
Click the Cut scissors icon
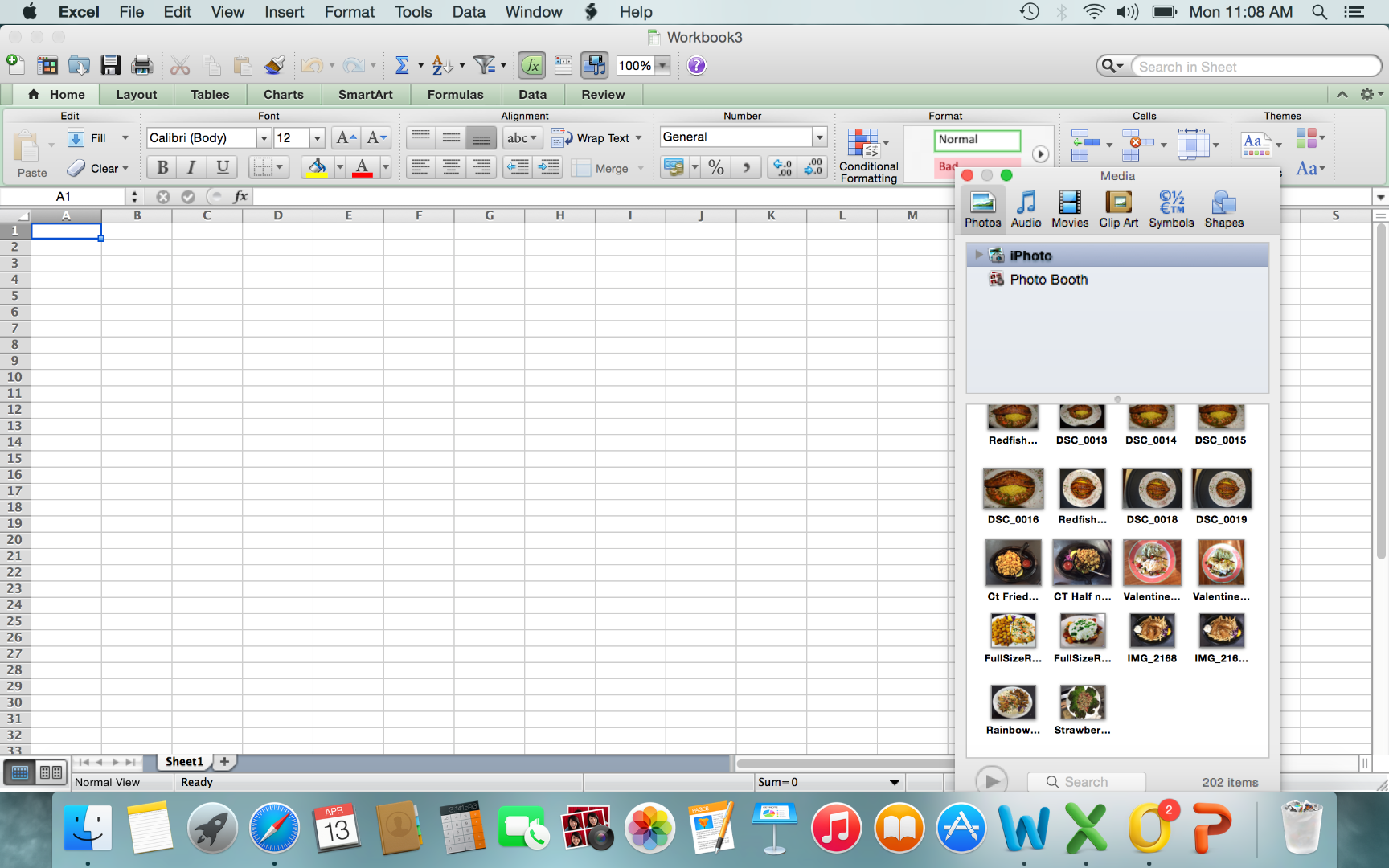coord(180,66)
